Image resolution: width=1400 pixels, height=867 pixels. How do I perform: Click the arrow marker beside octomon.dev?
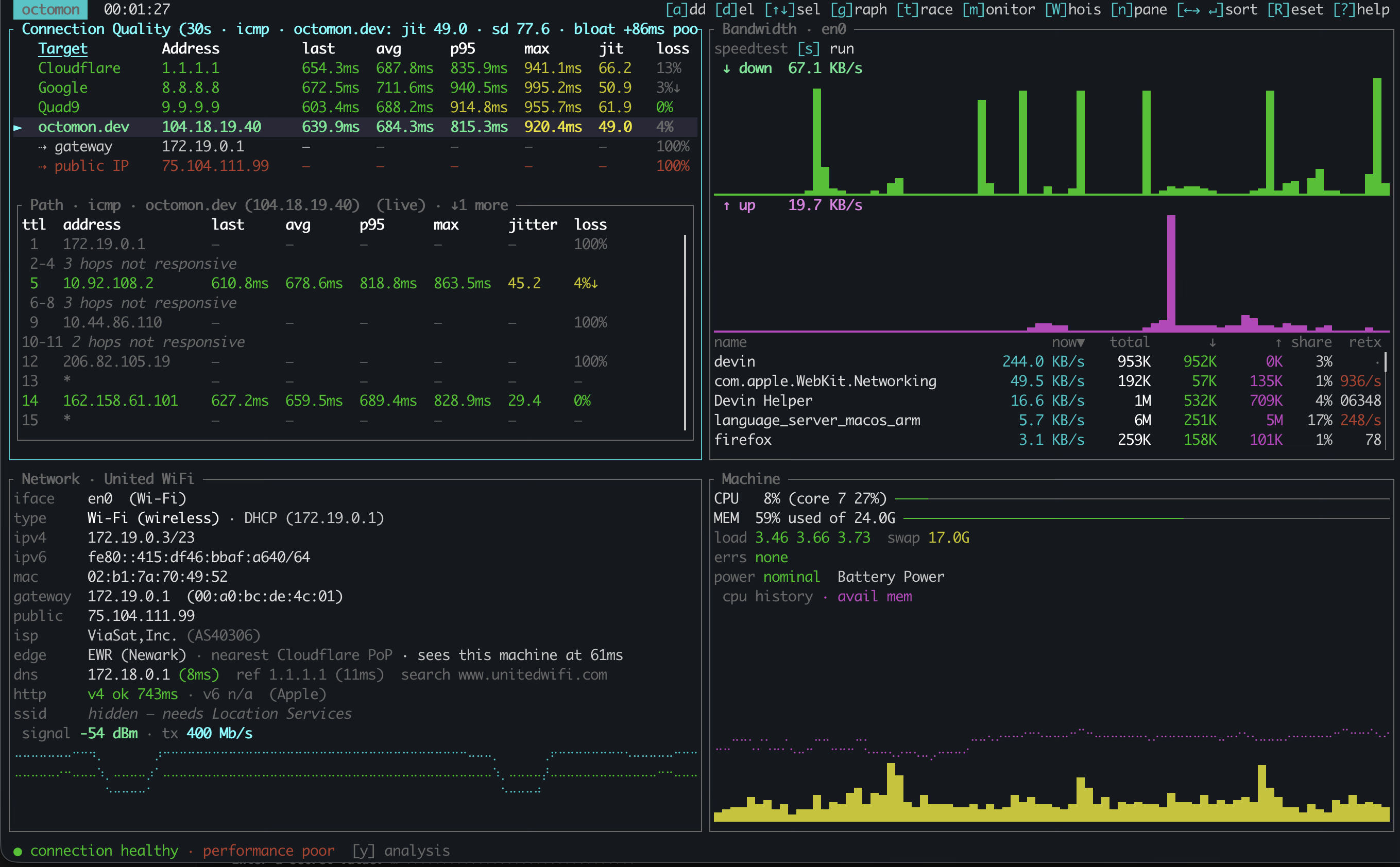tap(18, 127)
